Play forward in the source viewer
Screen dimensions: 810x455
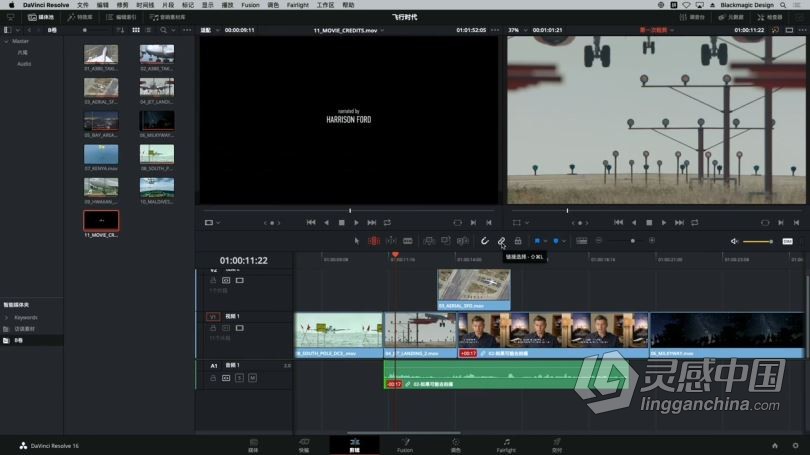click(356, 223)
